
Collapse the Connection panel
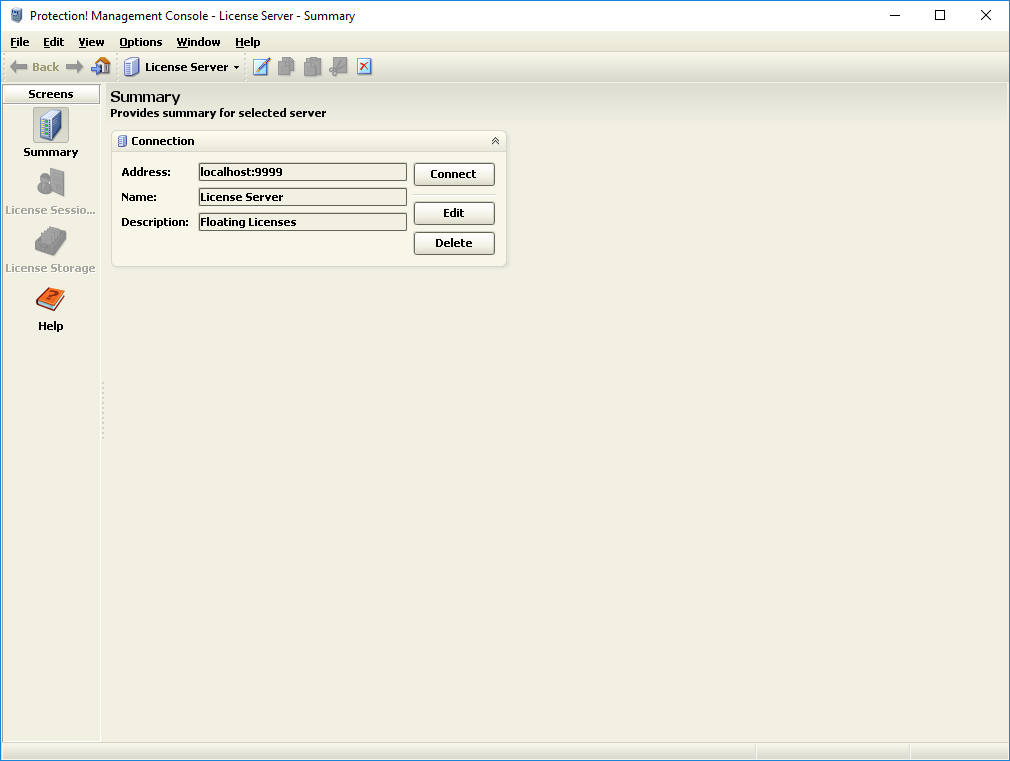point(495,141)
